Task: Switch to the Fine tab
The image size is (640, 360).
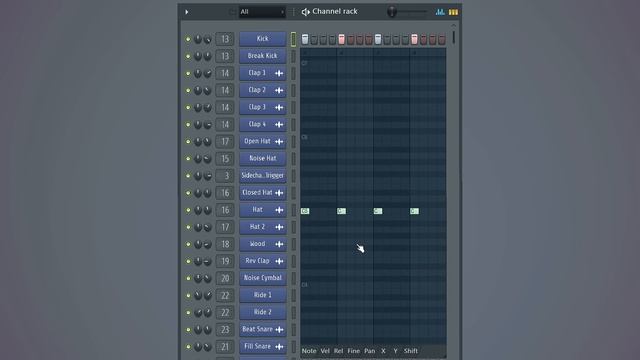Action: (353, 351)
